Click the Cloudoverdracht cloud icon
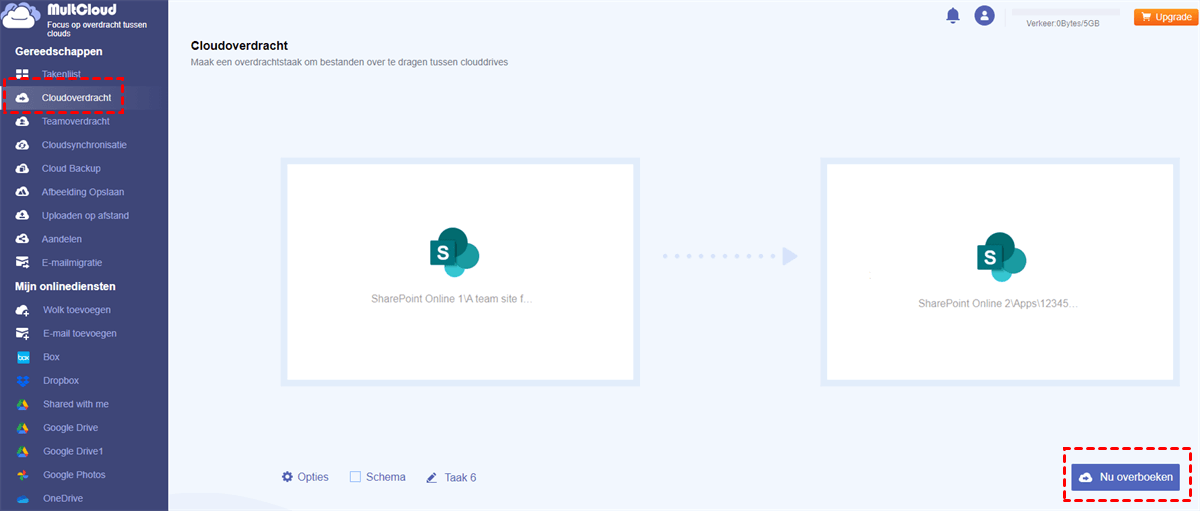The height and width of the screenshot is (511, 1200). 22,97
